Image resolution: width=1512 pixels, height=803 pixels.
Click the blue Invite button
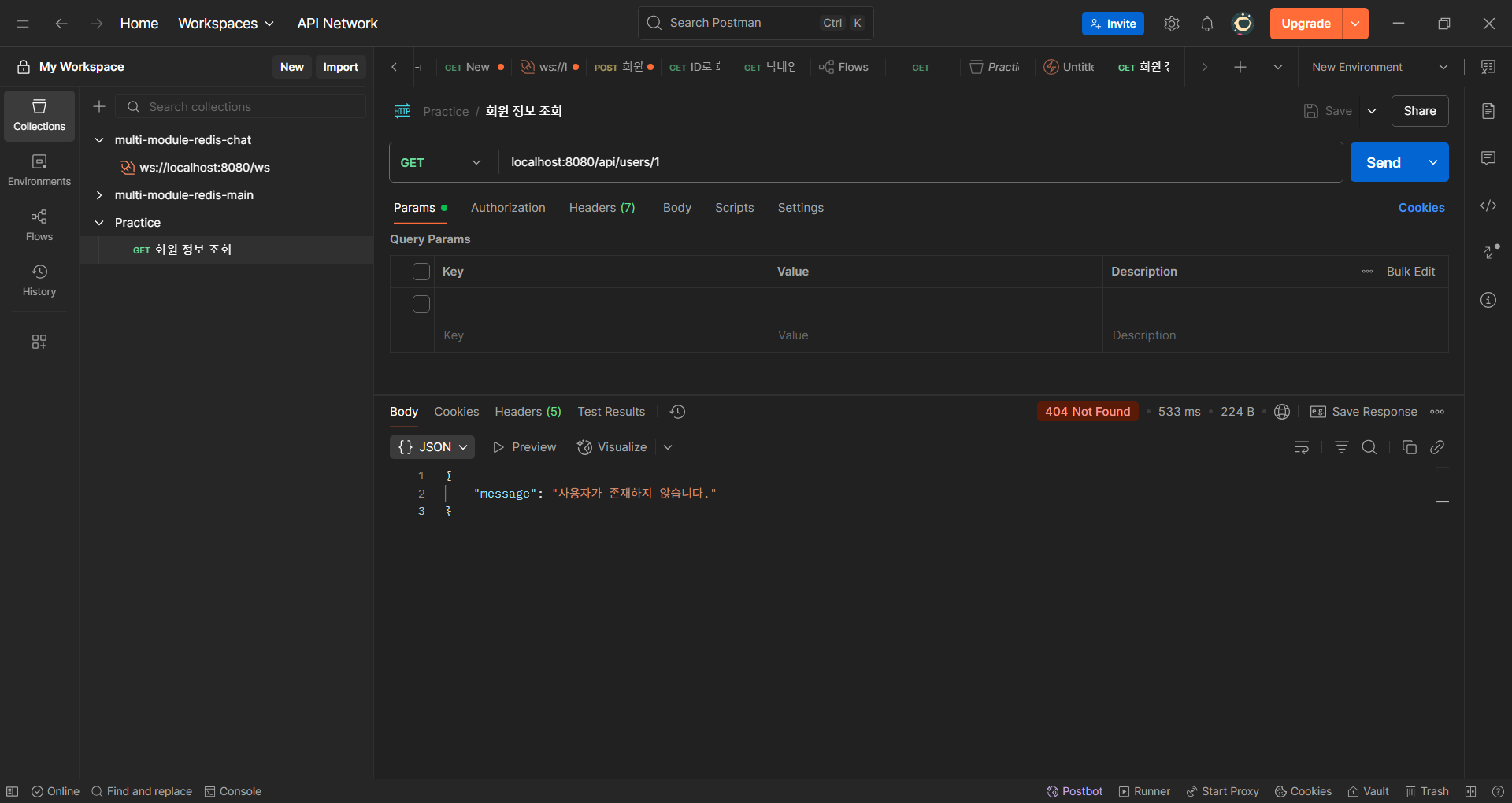[x=1113, y=24]
